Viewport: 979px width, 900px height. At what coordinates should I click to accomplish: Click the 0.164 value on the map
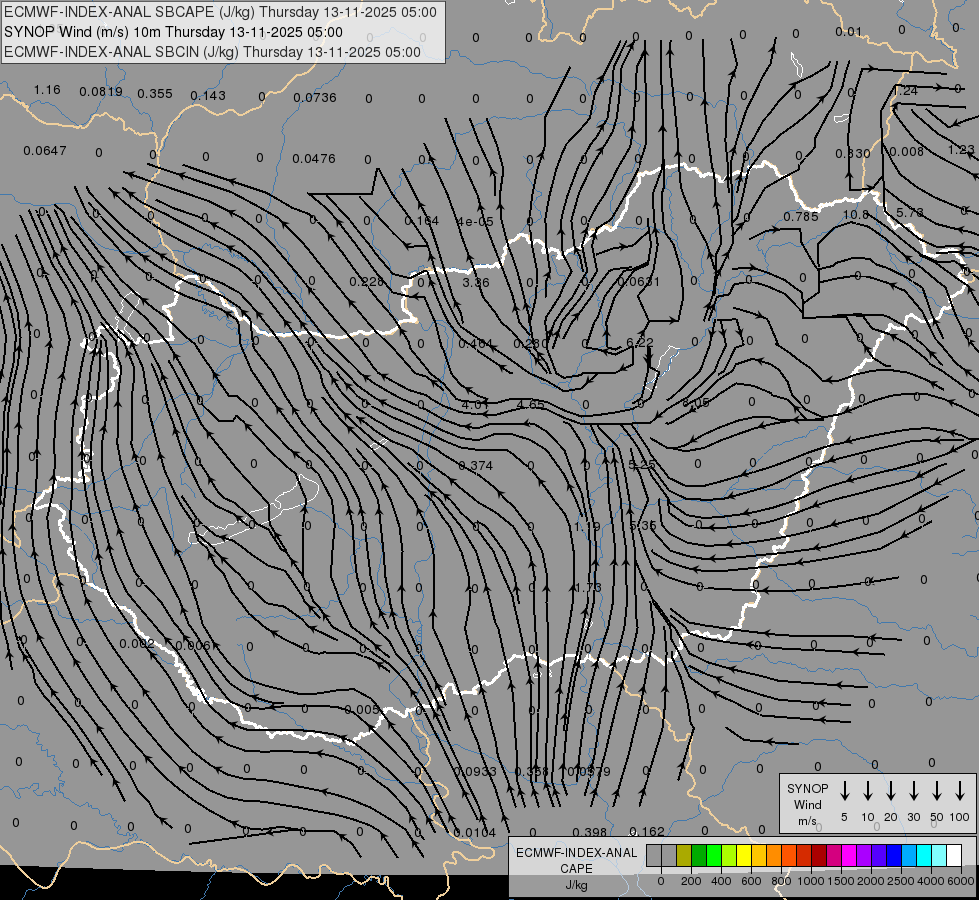[421, 221]
